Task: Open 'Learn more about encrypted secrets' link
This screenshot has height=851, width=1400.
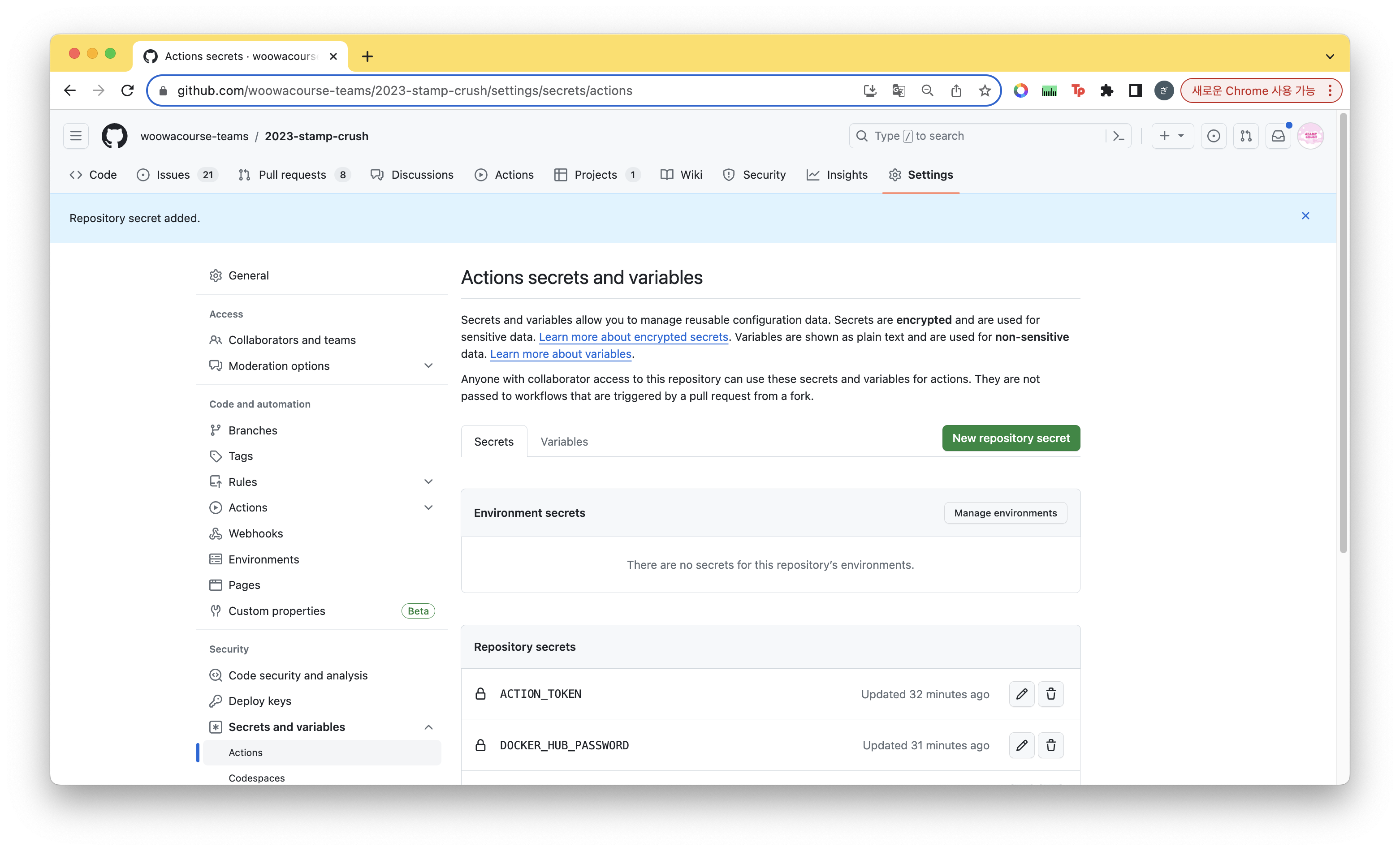Action: point(633,337)
